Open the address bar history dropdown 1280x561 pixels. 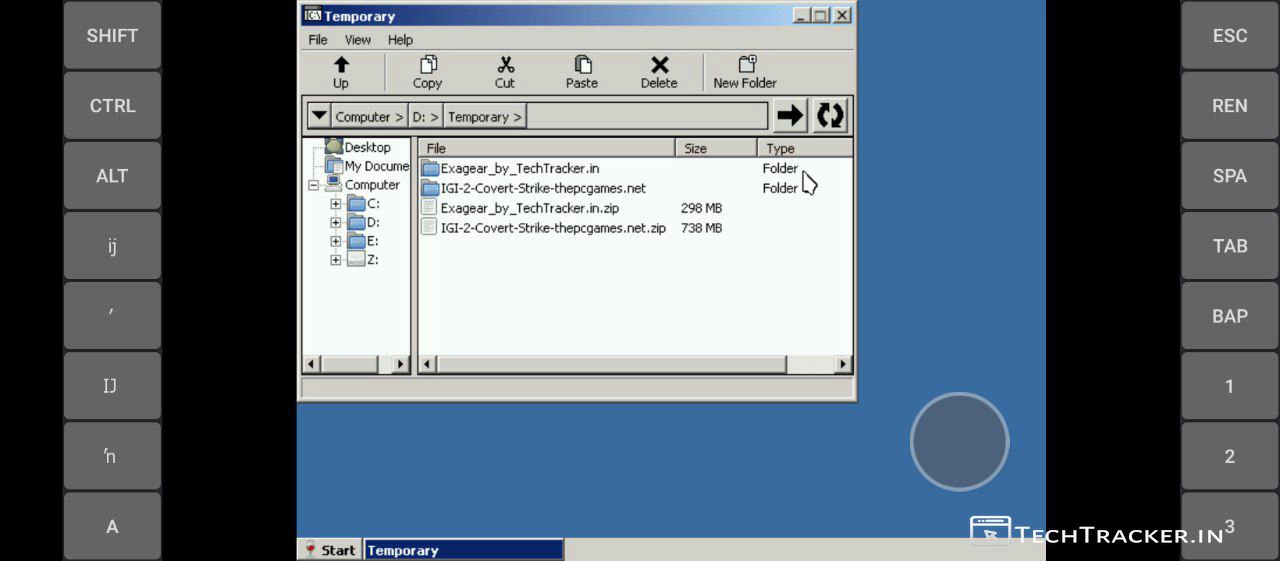318,116
